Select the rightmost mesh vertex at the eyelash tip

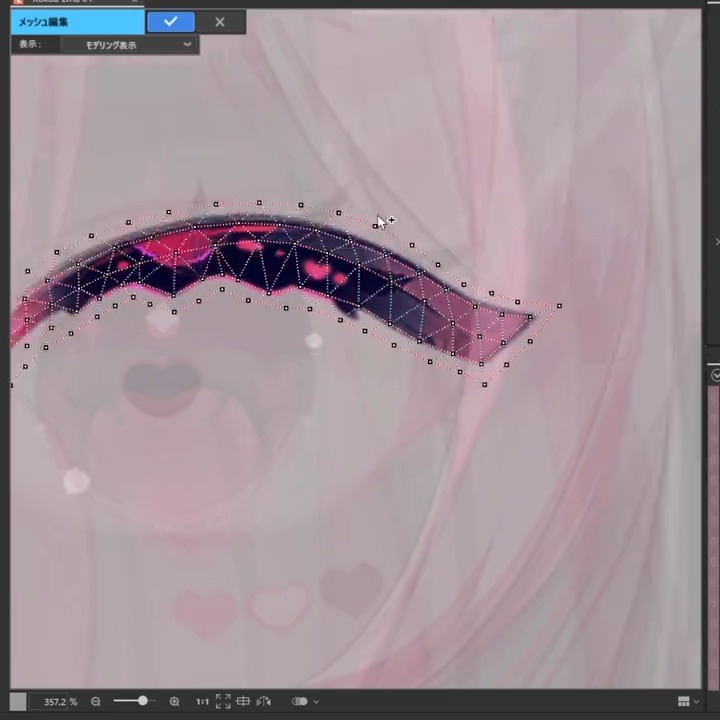tap(559, 306)
